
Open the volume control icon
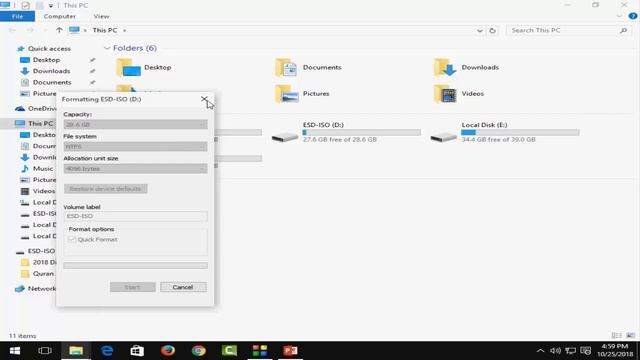[555, 351]
